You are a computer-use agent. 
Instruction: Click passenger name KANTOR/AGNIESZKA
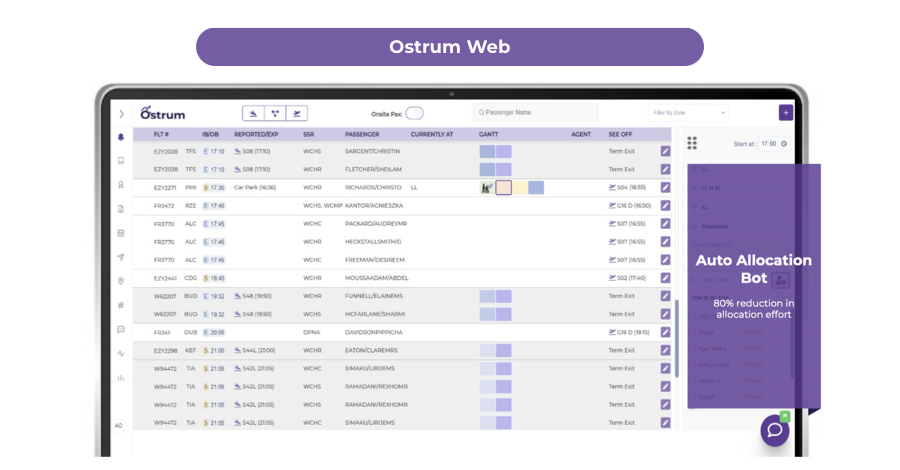pyautogui.click(x=374, y=205)
